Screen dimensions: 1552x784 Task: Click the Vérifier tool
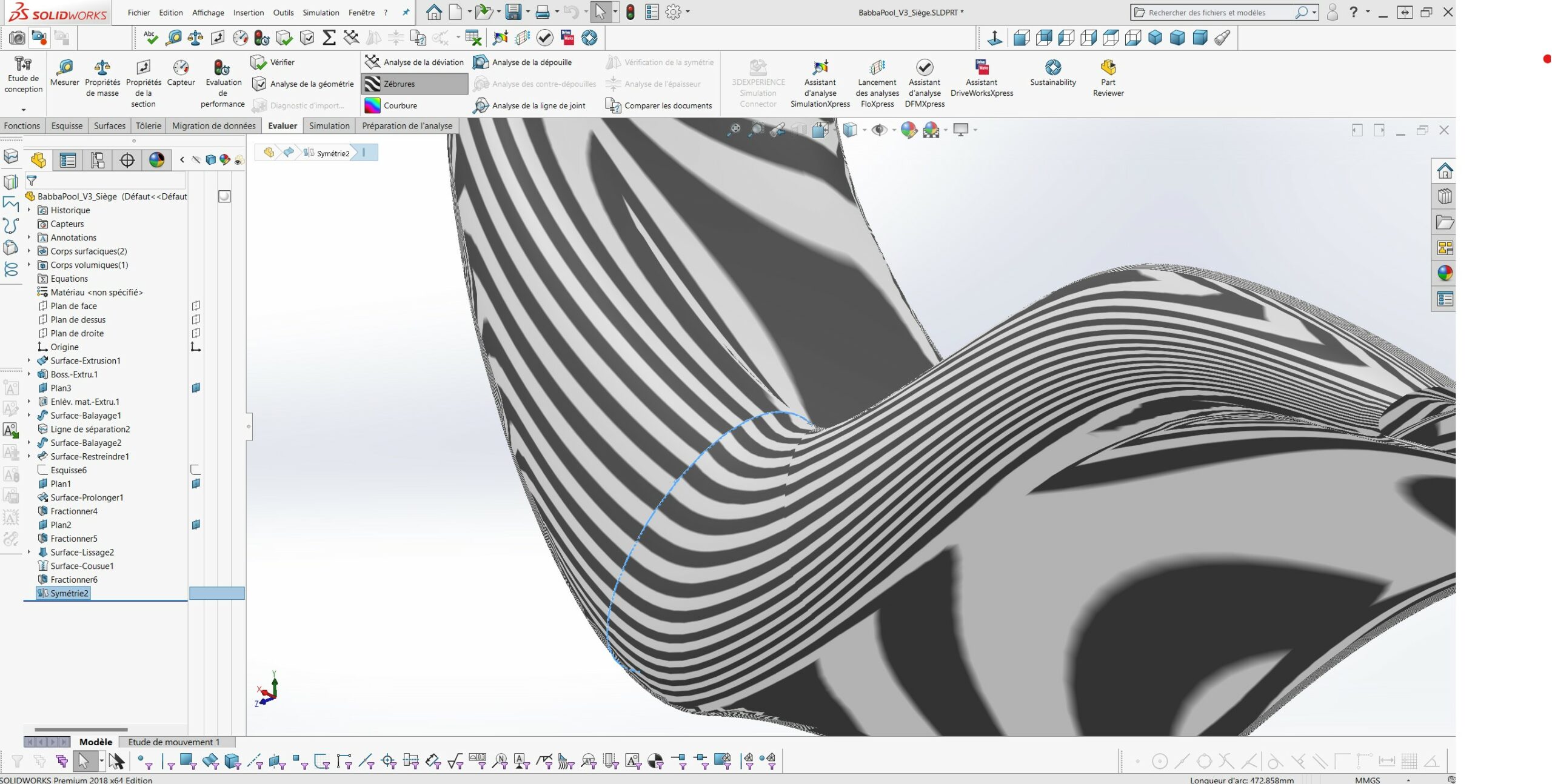273,62
